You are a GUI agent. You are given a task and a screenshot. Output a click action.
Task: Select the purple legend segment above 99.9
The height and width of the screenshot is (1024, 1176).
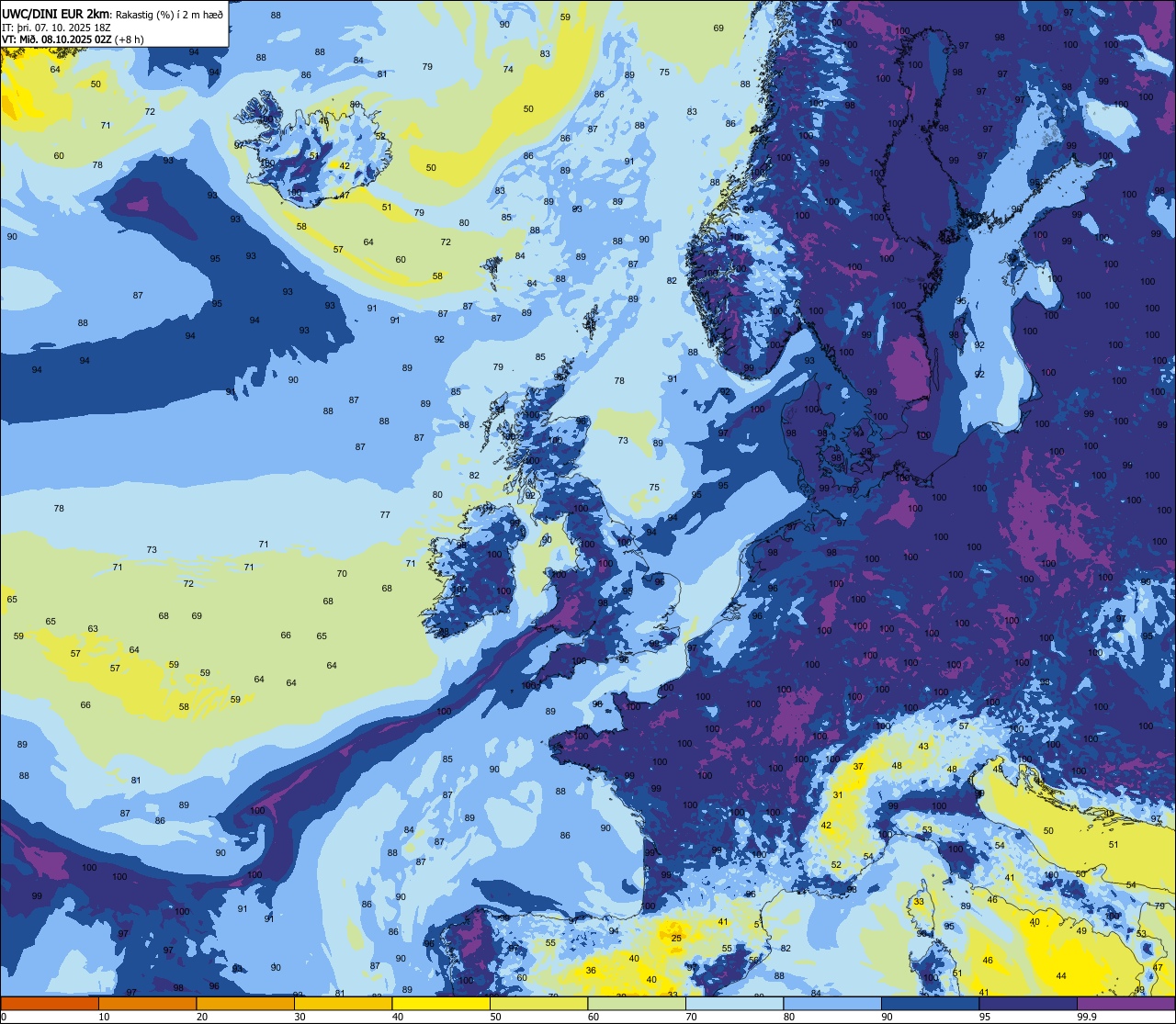(1125, 1003)
